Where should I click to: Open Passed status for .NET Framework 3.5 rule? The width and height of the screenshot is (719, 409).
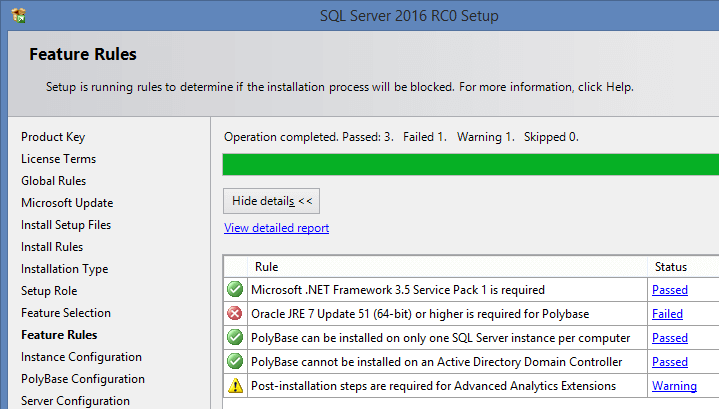(670, 290)
